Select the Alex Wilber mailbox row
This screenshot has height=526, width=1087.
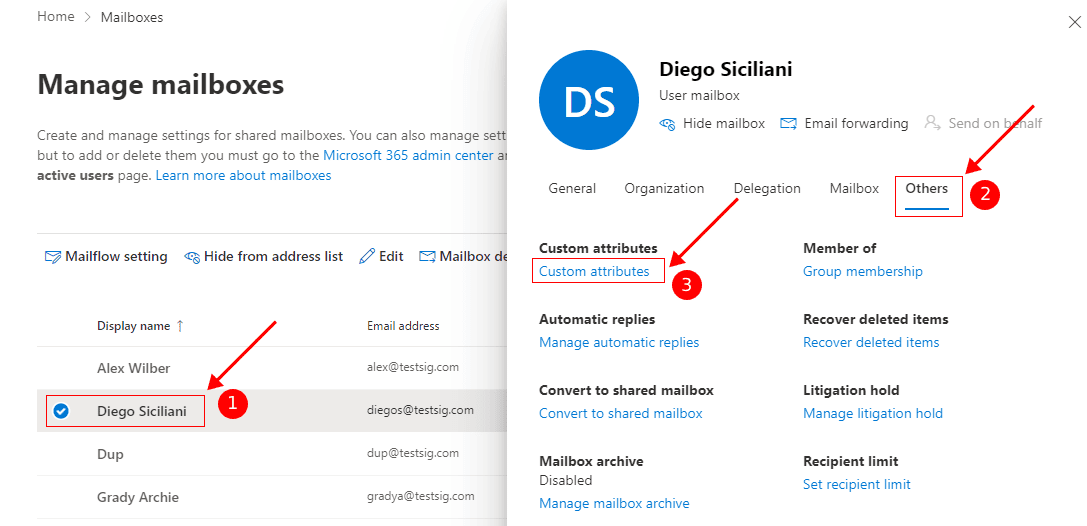133,368
